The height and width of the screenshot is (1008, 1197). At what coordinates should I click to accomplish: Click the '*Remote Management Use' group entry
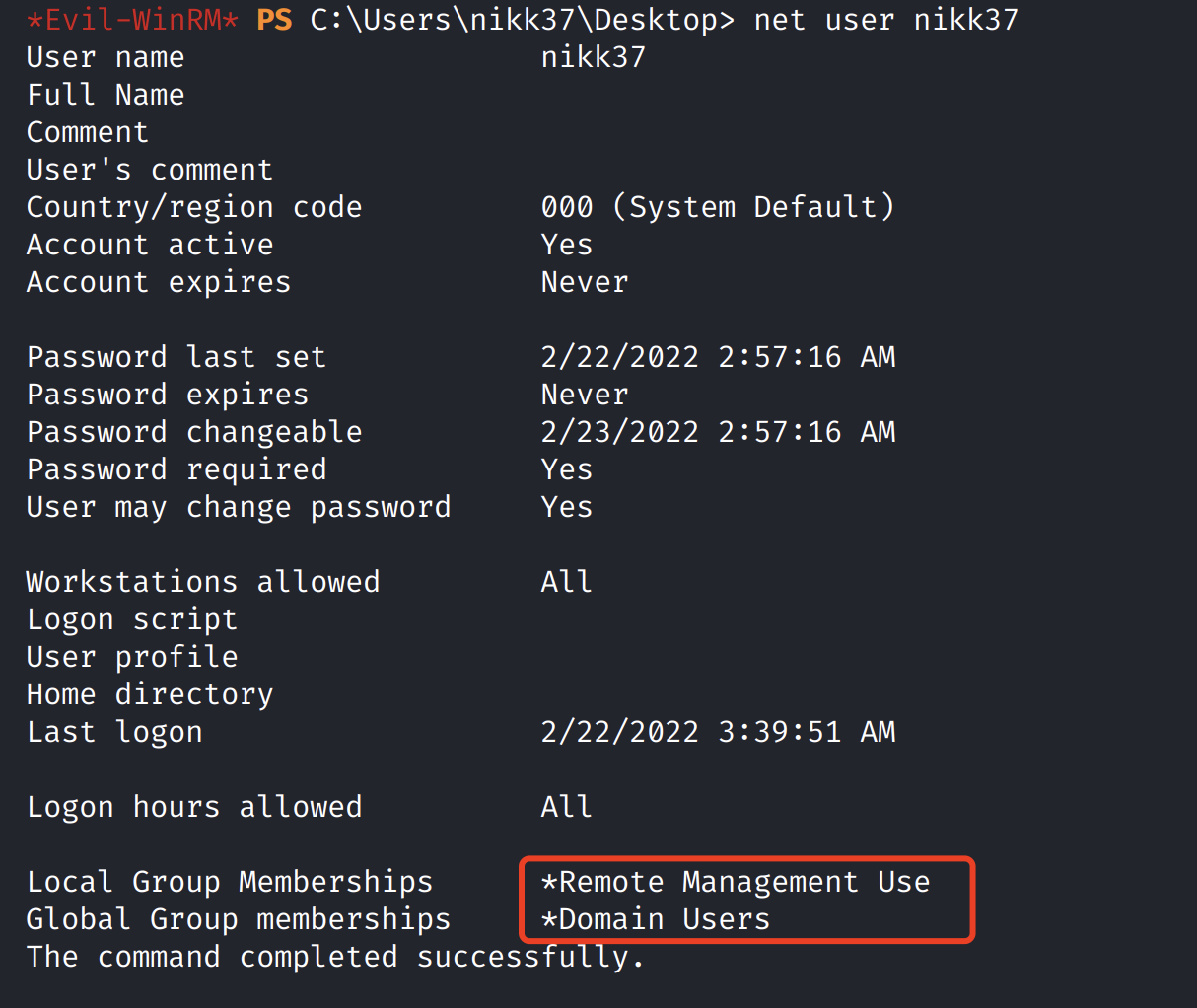pyautogui.click(x=735, y=882)
